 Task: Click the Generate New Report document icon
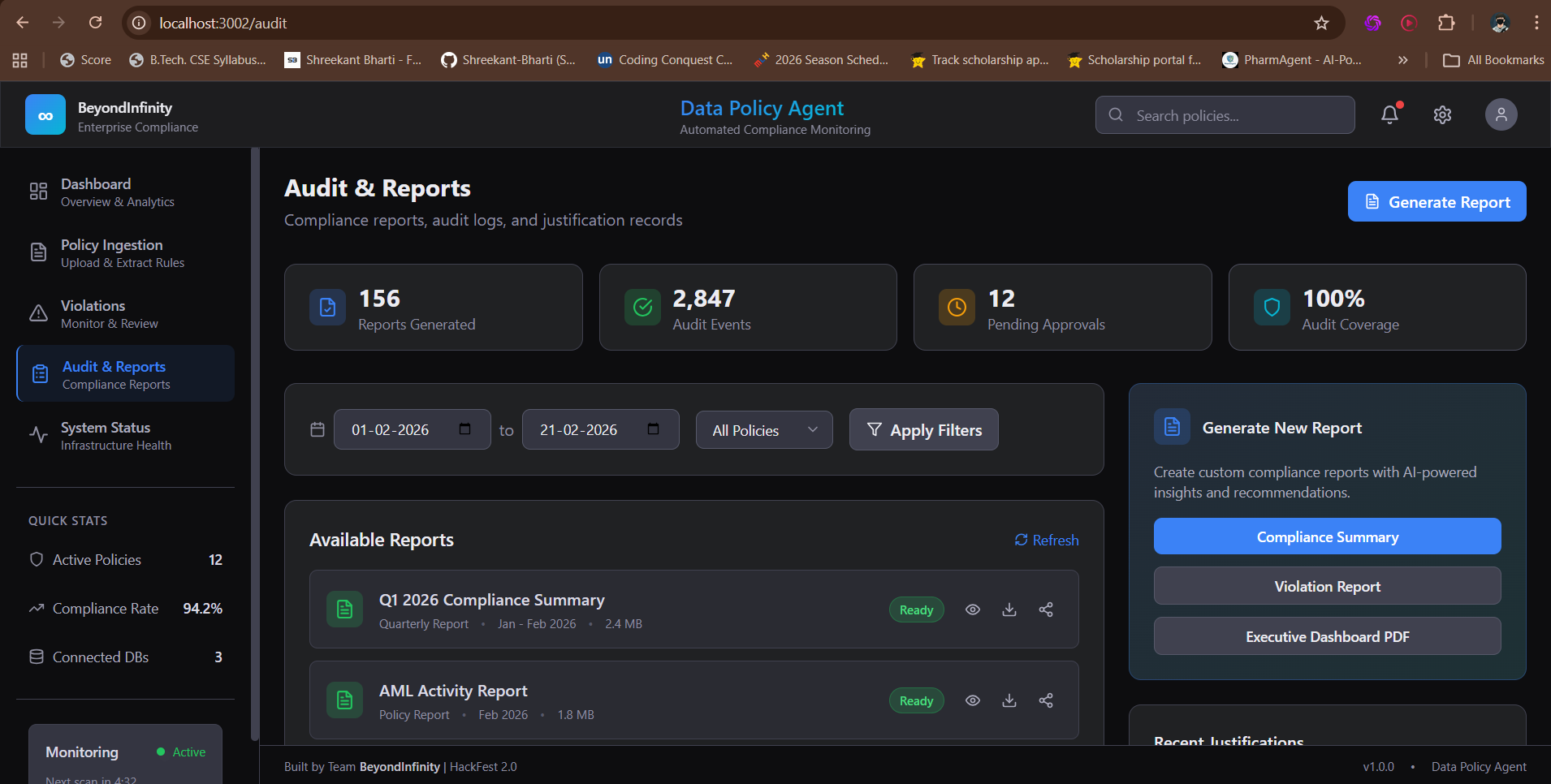[1172, 427]
